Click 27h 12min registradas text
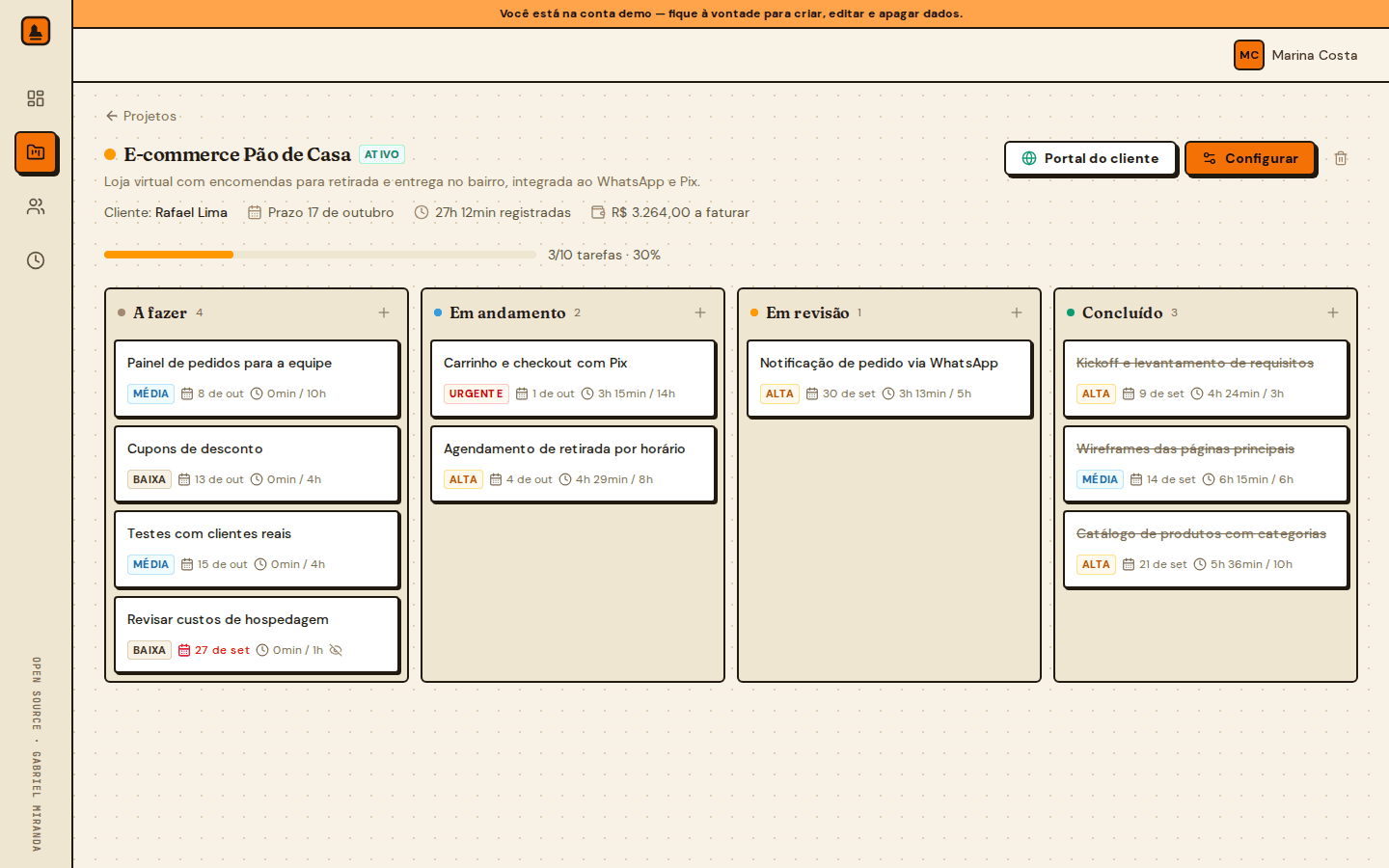The height and width of the screenshot is (868, 1389). 493,212
